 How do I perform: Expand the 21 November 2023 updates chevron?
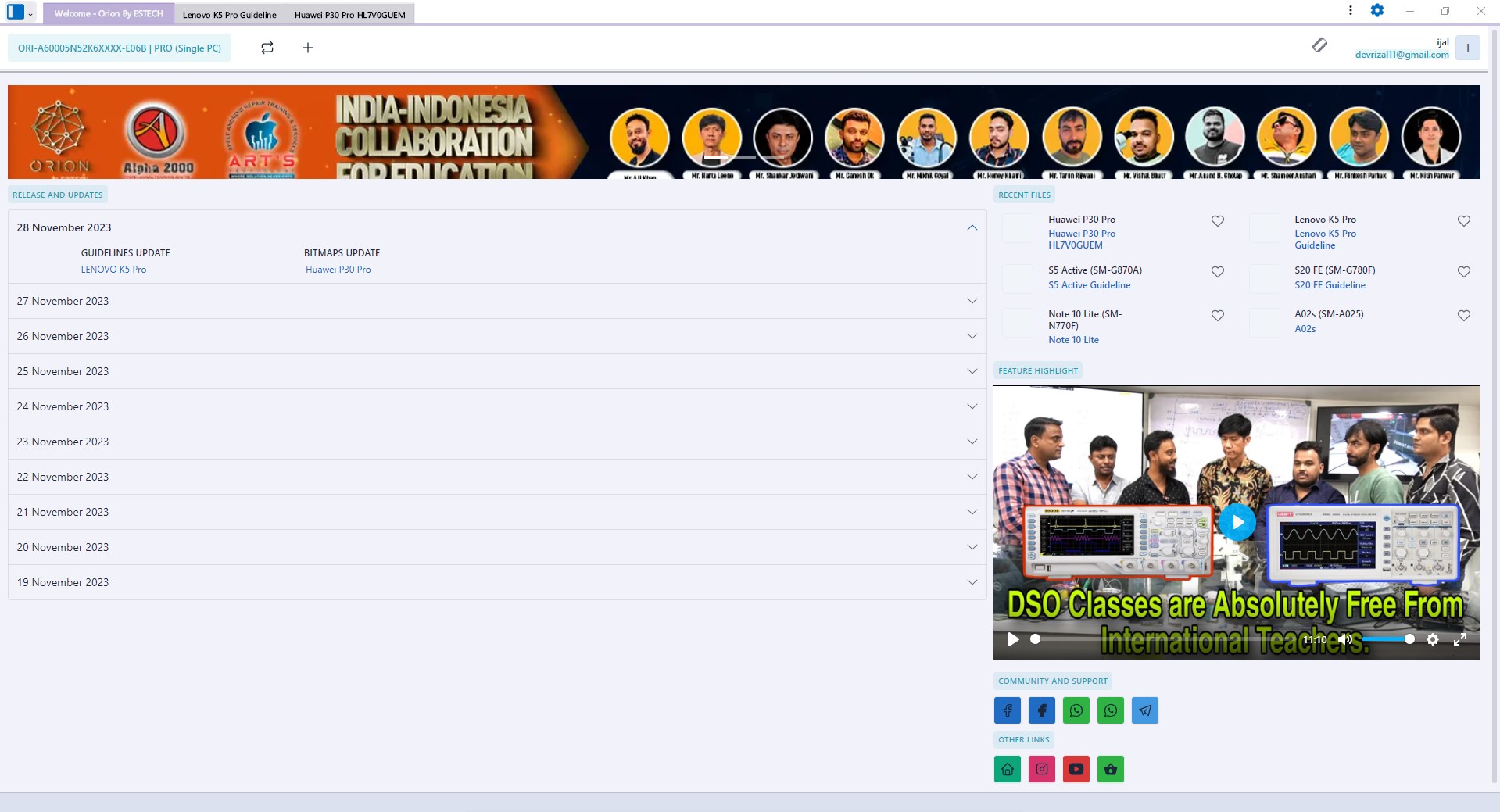(x=972, y=512)
